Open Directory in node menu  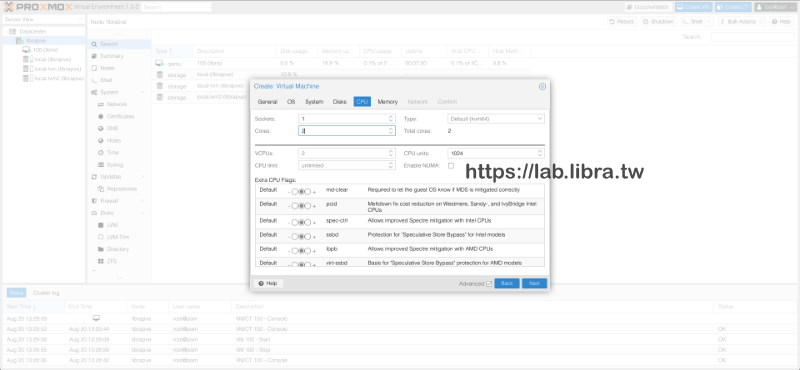pos(119,249)
